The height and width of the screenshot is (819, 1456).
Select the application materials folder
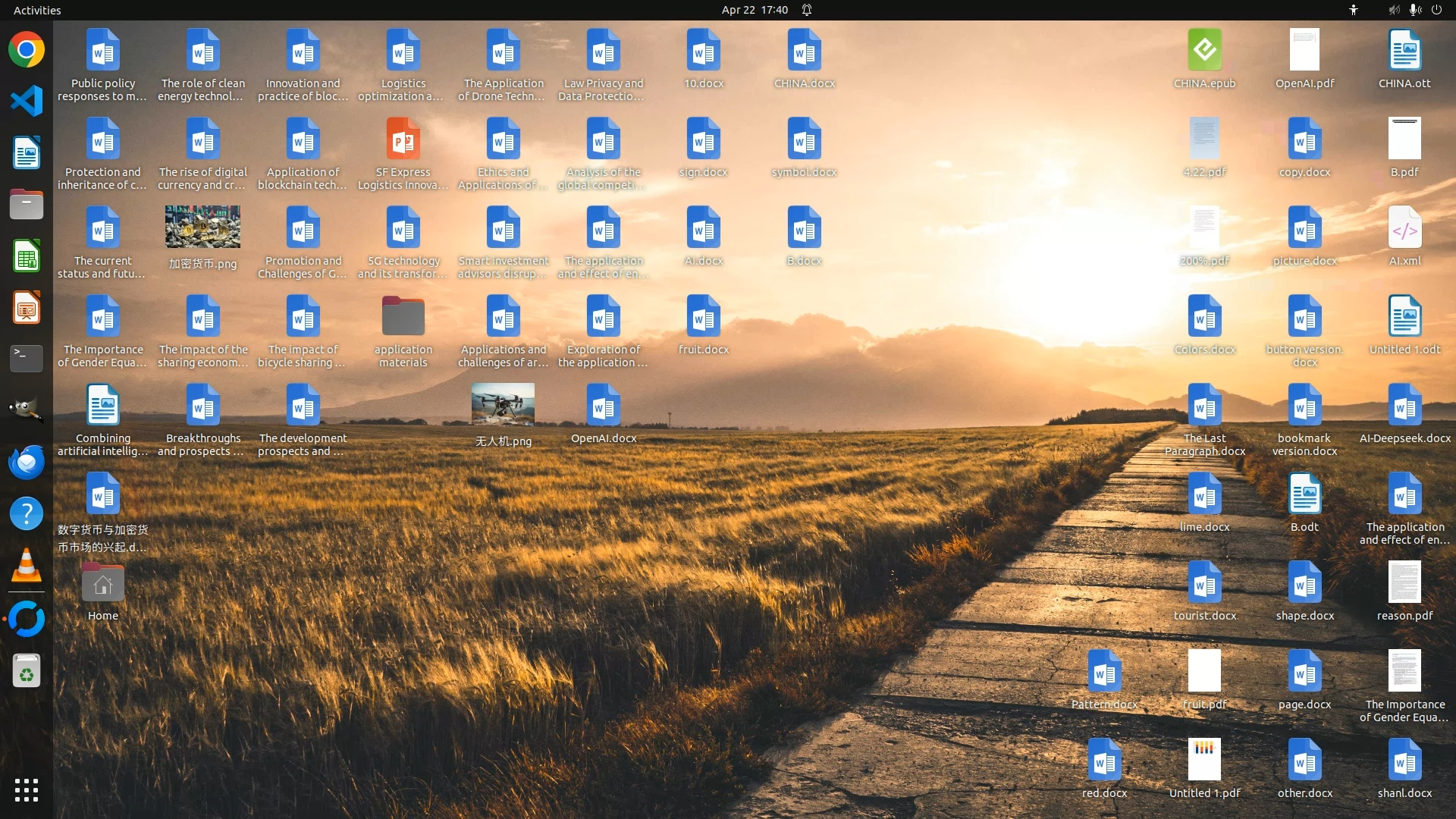[x=403, y=317]
